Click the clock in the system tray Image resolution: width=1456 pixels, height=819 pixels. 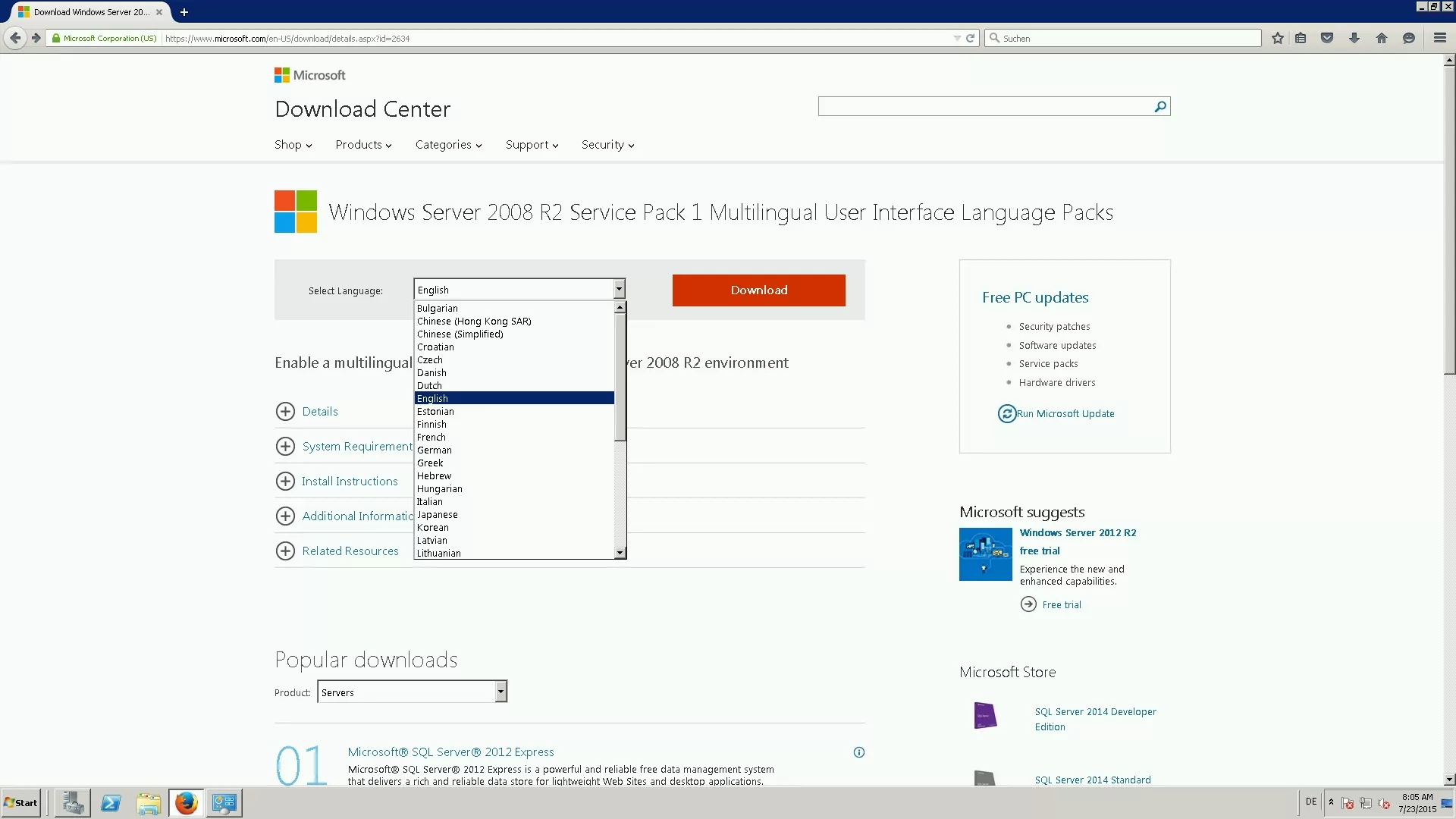point(1417,803)
